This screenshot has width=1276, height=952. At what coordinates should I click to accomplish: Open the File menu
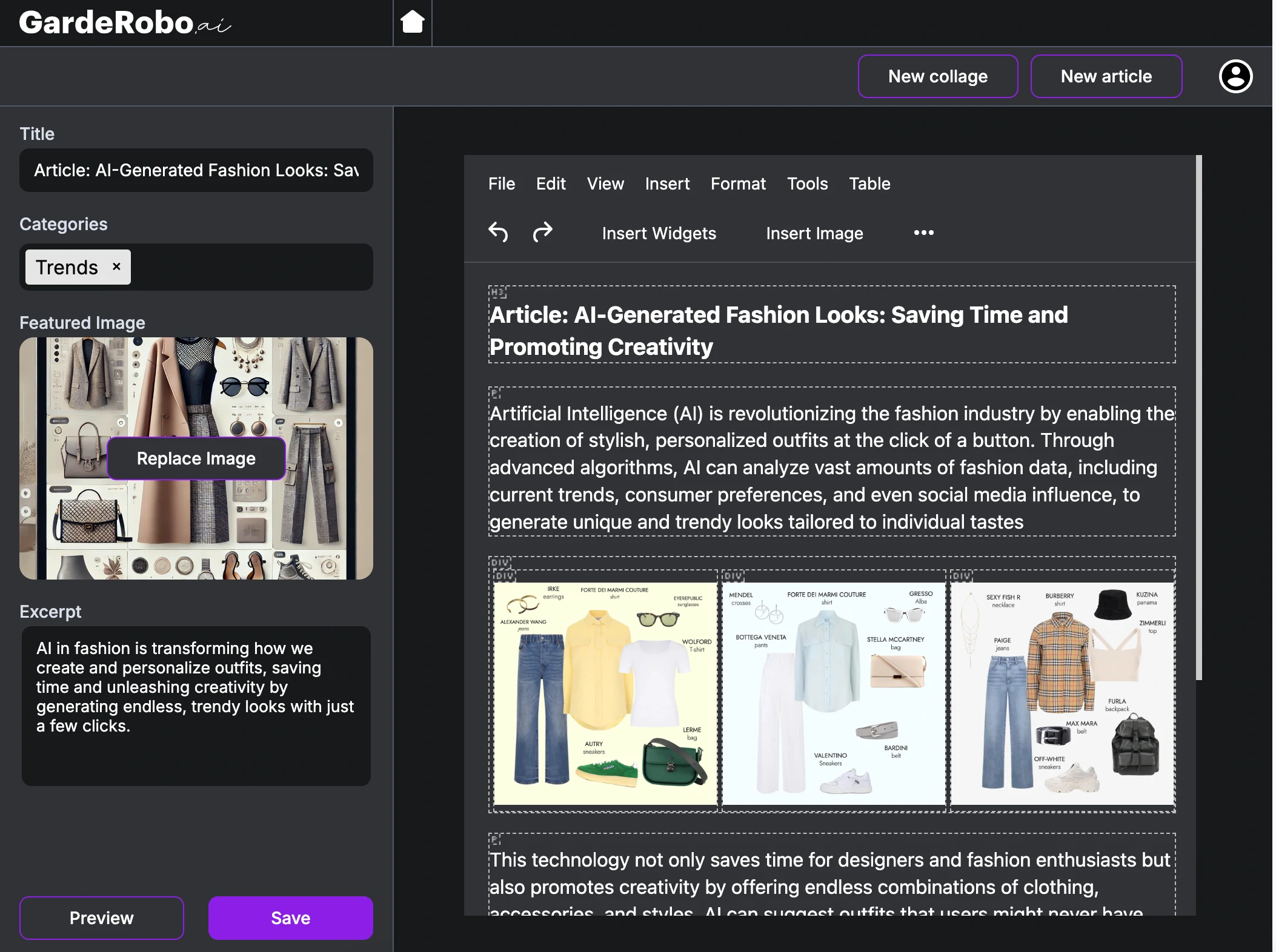(x=501, y=183)
